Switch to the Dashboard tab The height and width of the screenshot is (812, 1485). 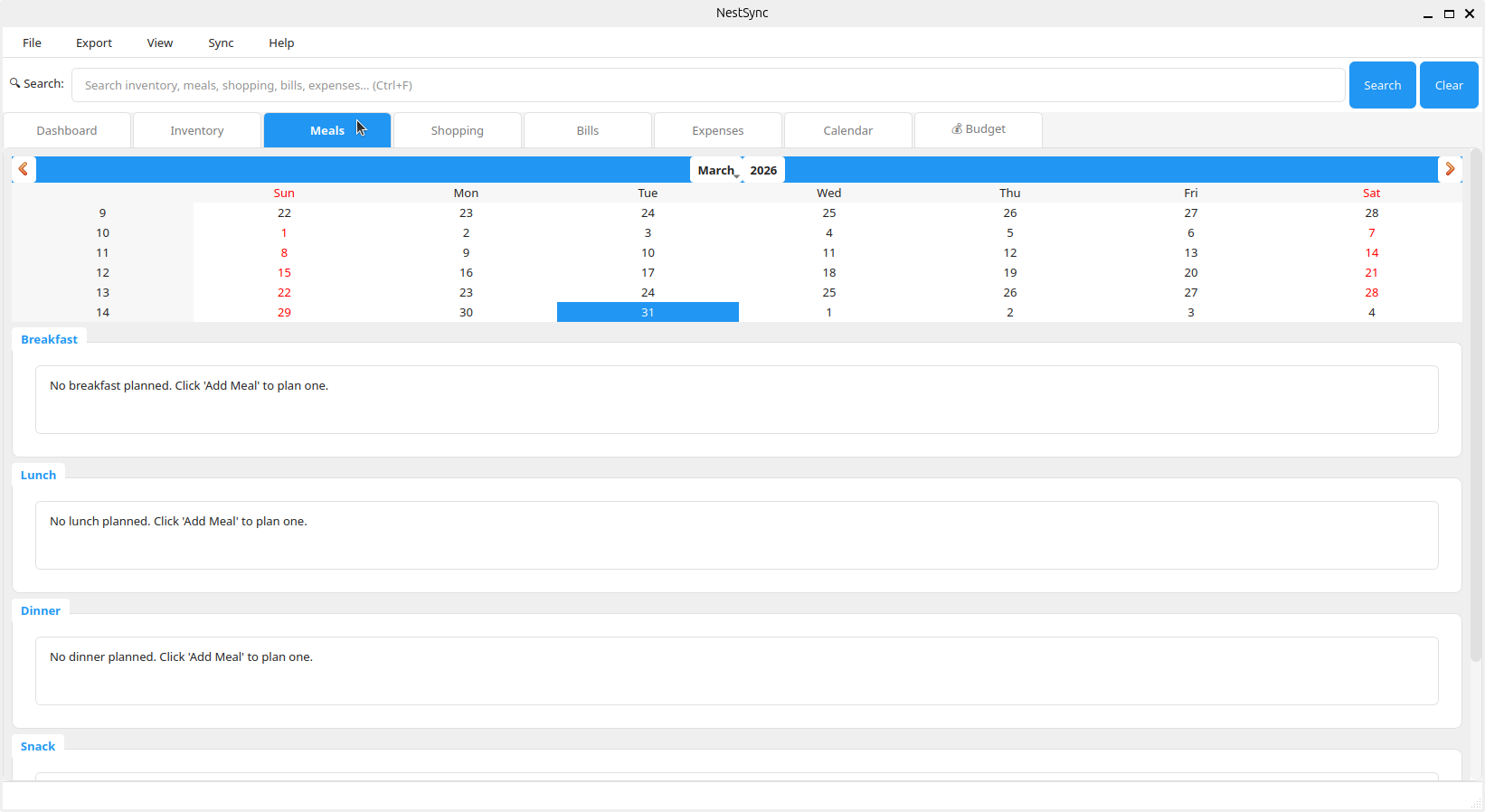pyautogui.click(x=67, y=130)
